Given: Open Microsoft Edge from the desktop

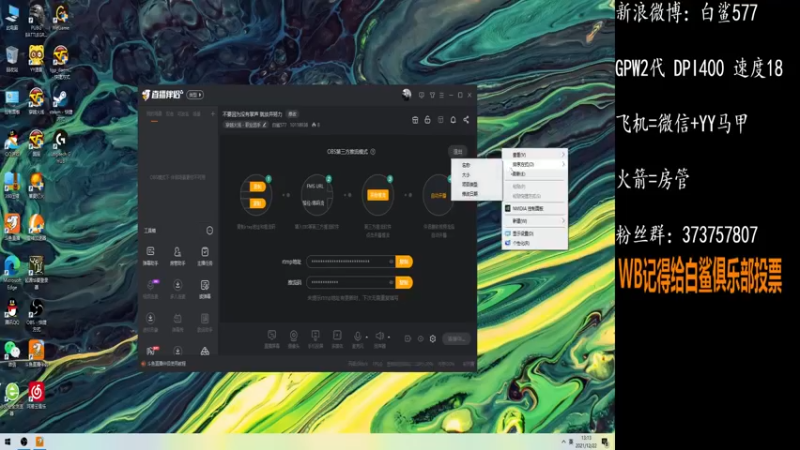Looking at the screenshot, I should (x=12, y=272).
